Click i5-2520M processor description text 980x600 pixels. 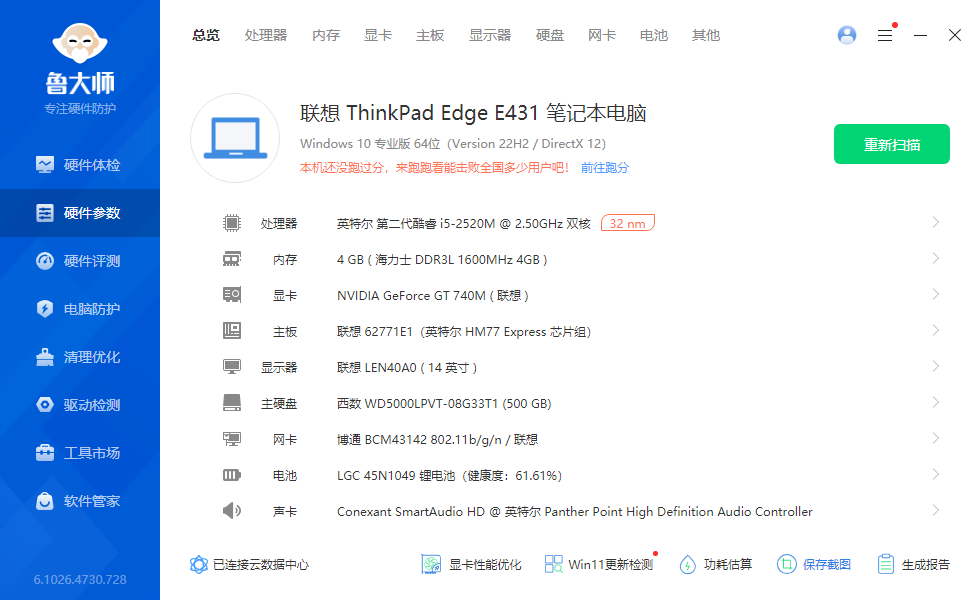pos(463,224)
